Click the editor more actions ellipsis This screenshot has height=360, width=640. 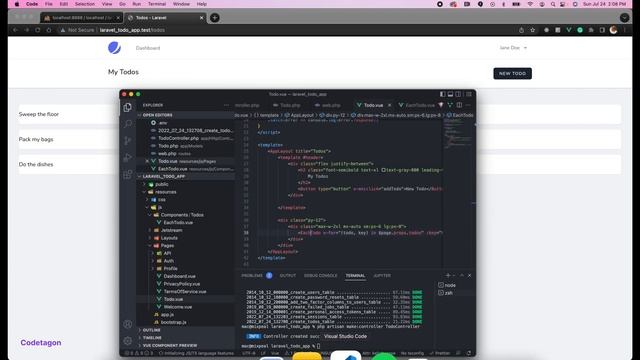coord(468,105)
